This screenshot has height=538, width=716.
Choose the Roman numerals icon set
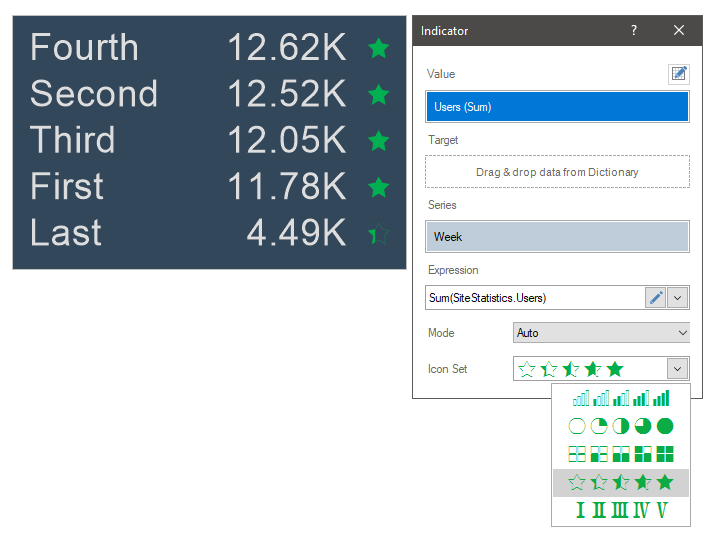click(621, 511)
